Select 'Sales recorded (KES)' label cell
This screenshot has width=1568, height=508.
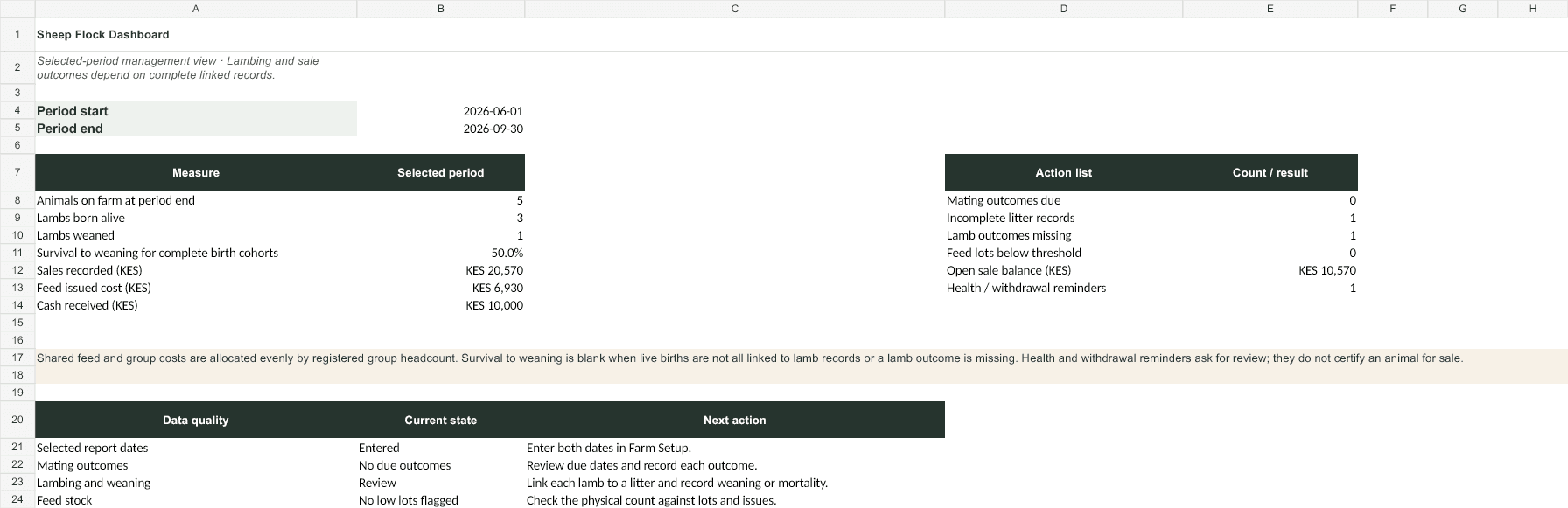tap(196, 270)
